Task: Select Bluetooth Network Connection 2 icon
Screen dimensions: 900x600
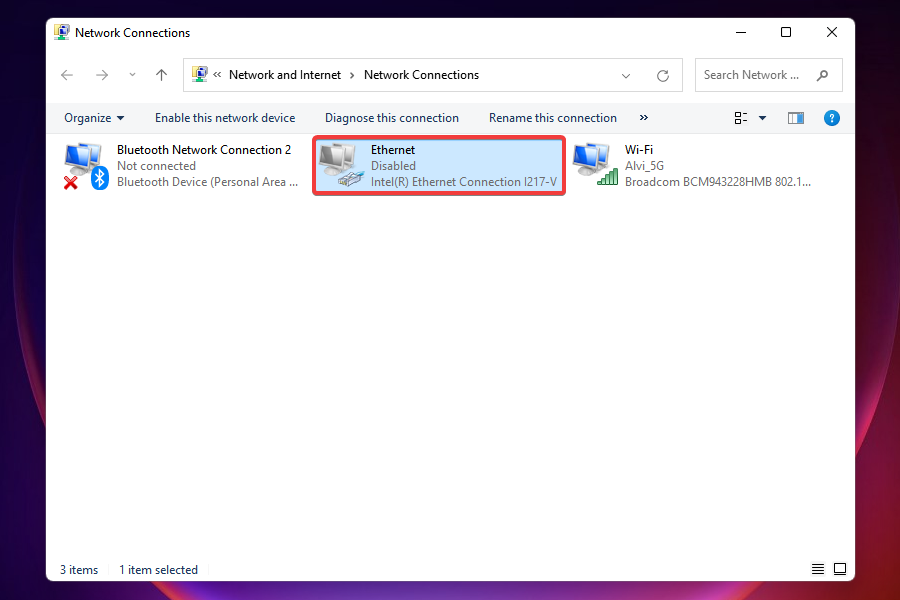Action: point(86,166)
